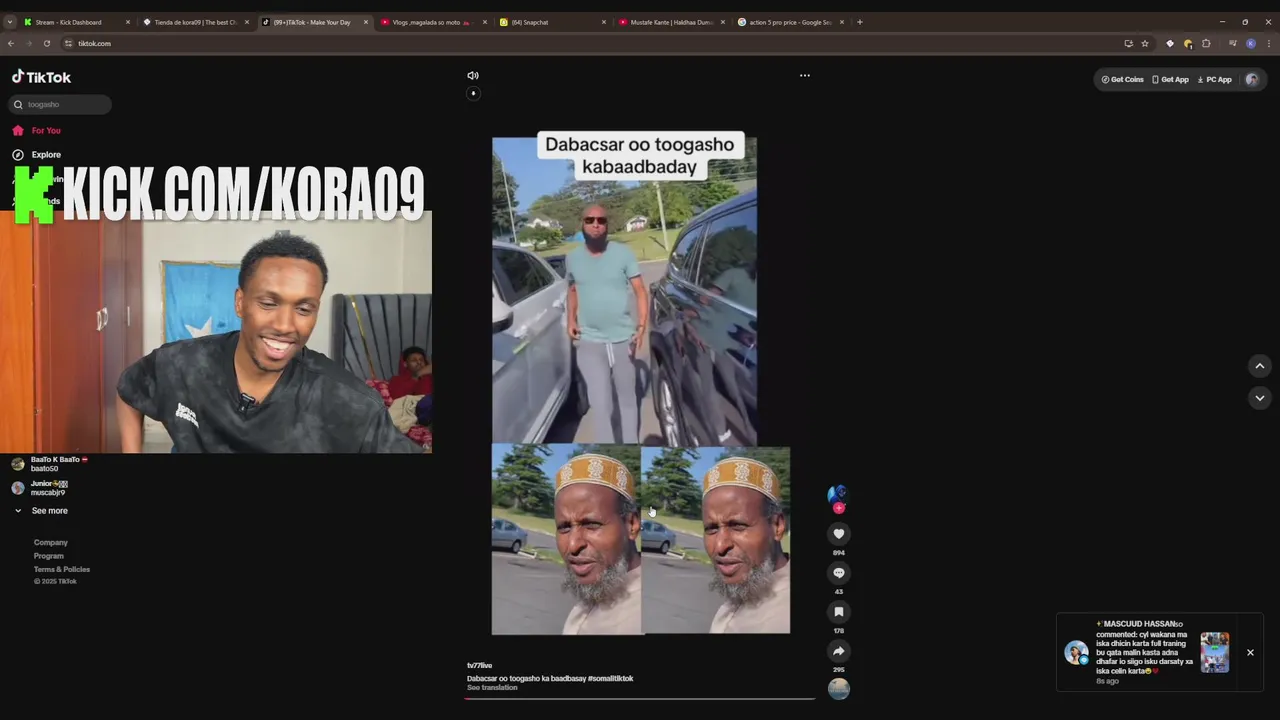Viewport: 1280px width, 720px height.
Task: Click the Get Coins button
Action: (x=1122, y=79)
